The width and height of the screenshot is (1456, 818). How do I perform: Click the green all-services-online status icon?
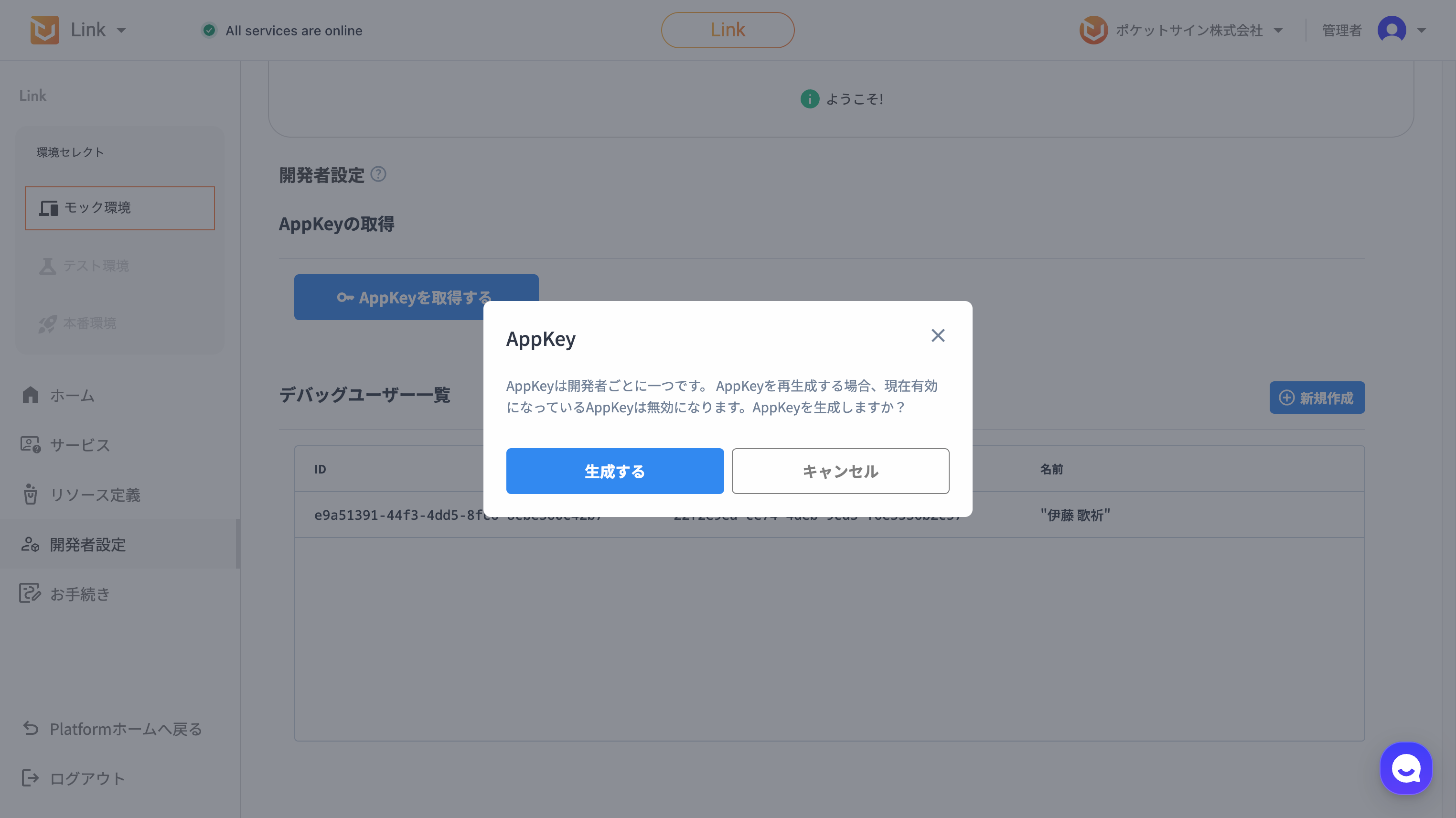click(209, 31)
